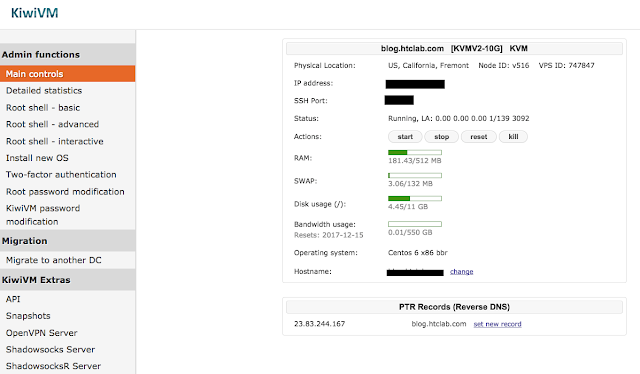Select Migrate to another DC

pyautogui.click(x=53, y=260)
